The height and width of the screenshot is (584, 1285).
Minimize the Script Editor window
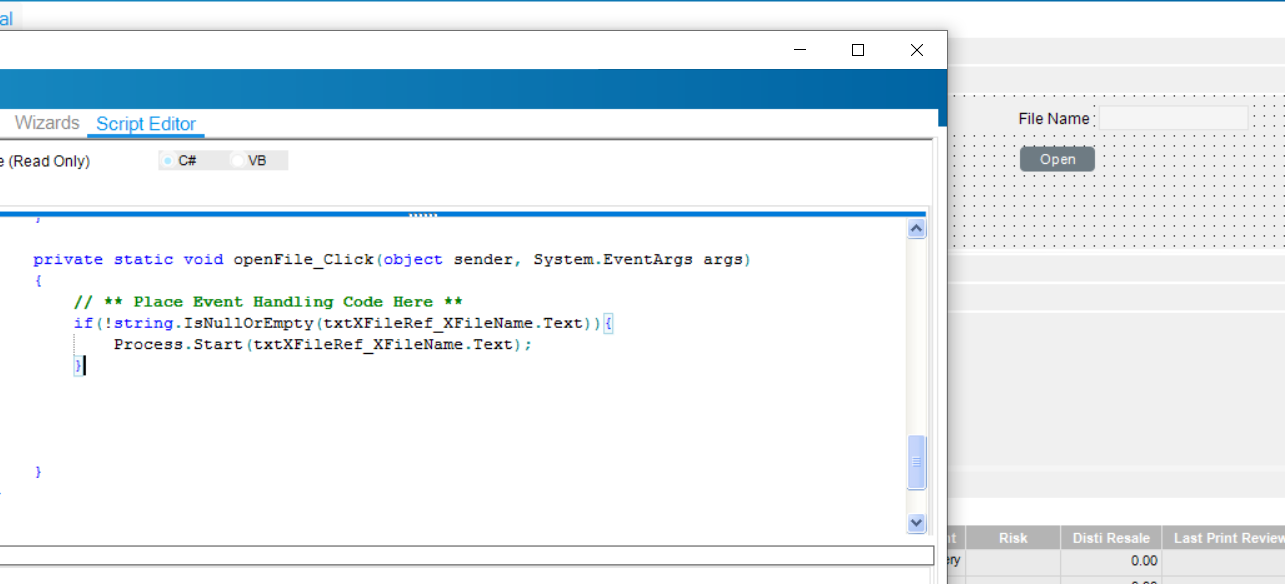[799, 50]
